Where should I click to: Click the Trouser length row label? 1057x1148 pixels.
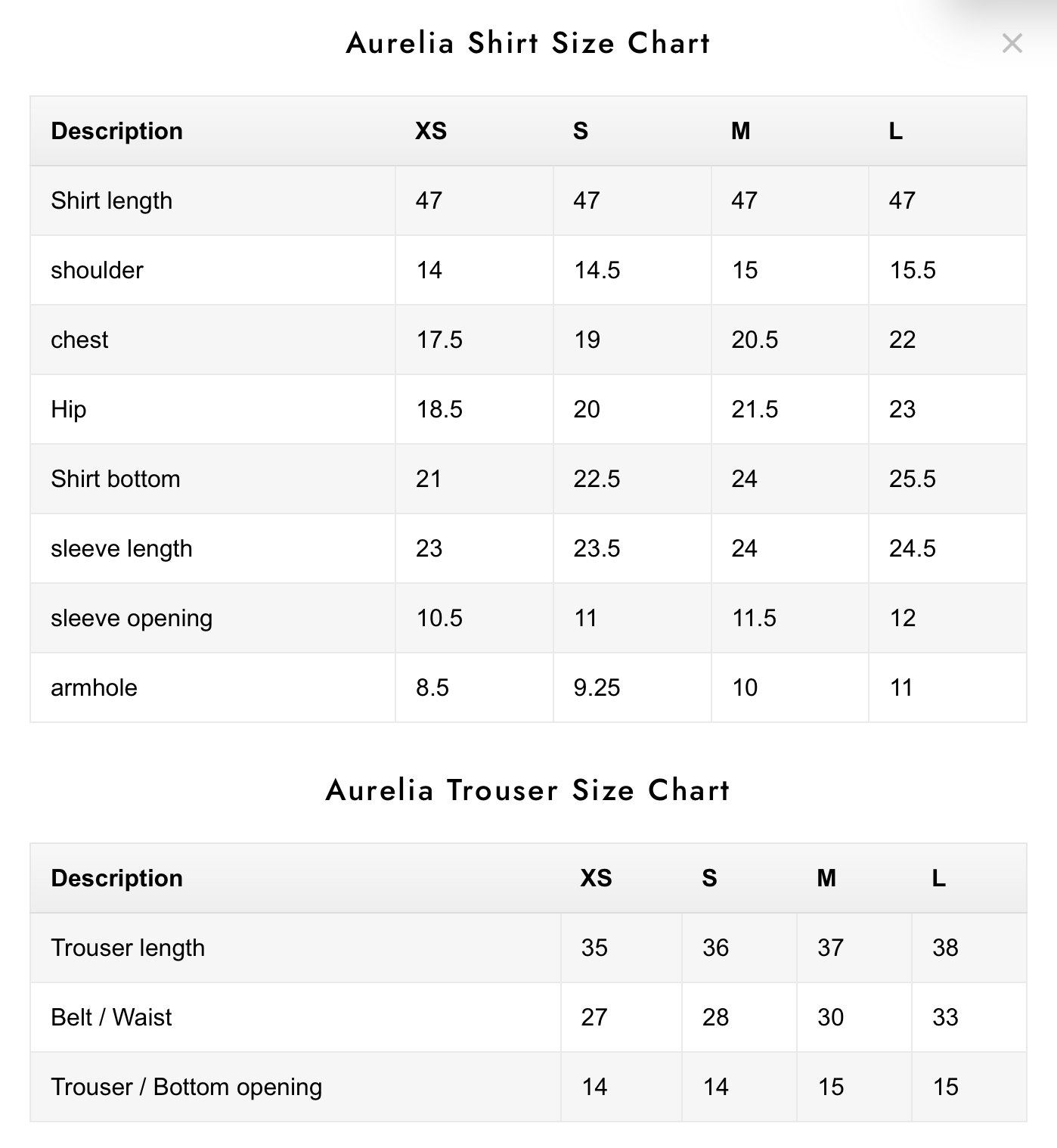(x=128, y=948)
